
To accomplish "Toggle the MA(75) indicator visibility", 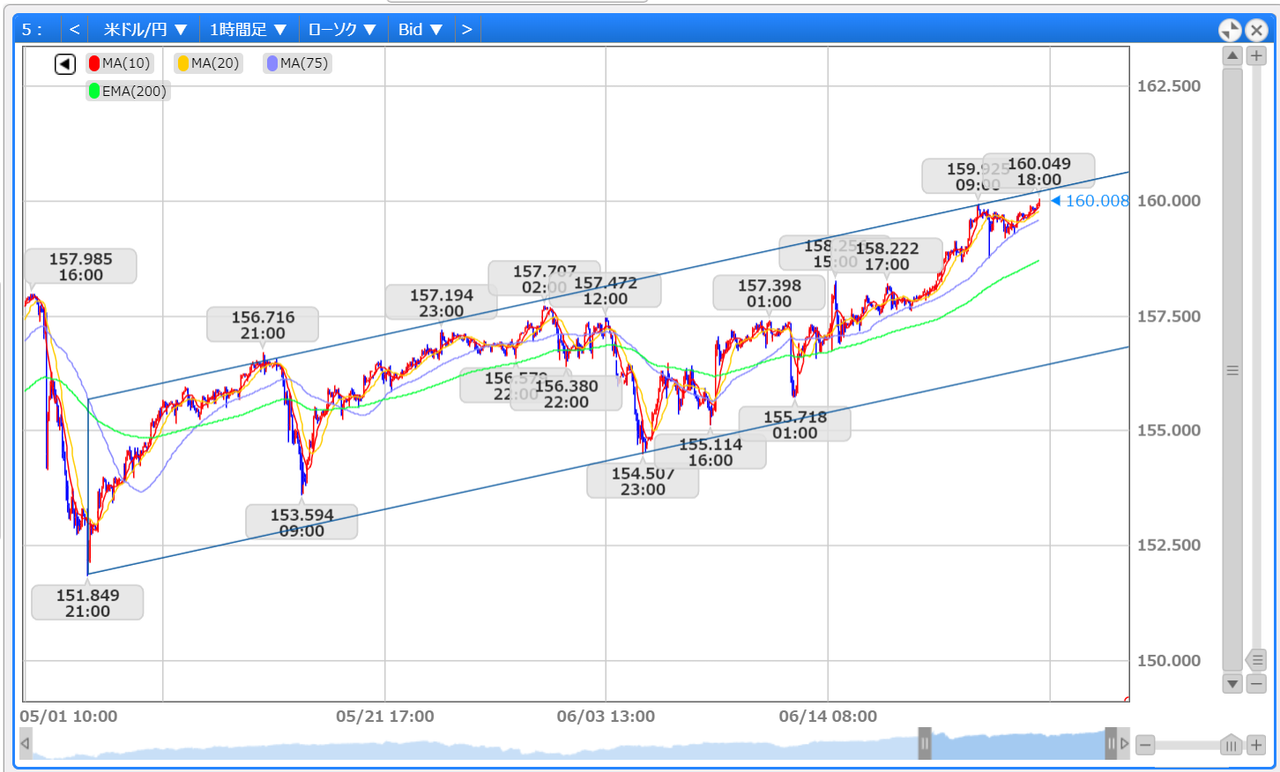I will (296, 63).
